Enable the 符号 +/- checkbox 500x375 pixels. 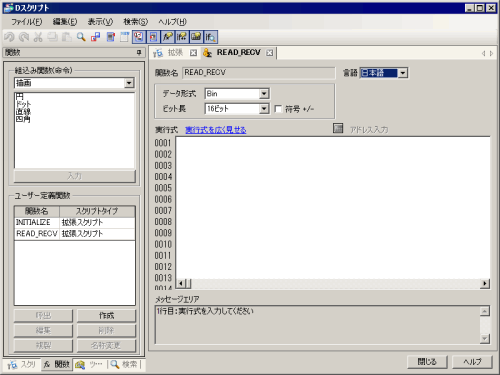click(x=278, y=109)
